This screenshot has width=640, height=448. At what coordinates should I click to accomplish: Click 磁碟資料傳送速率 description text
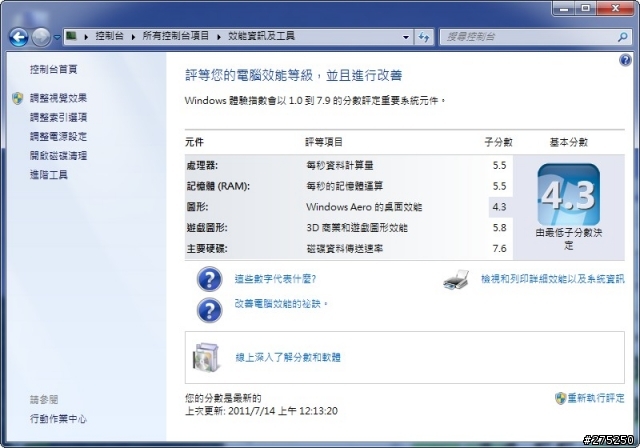(344, 248)
